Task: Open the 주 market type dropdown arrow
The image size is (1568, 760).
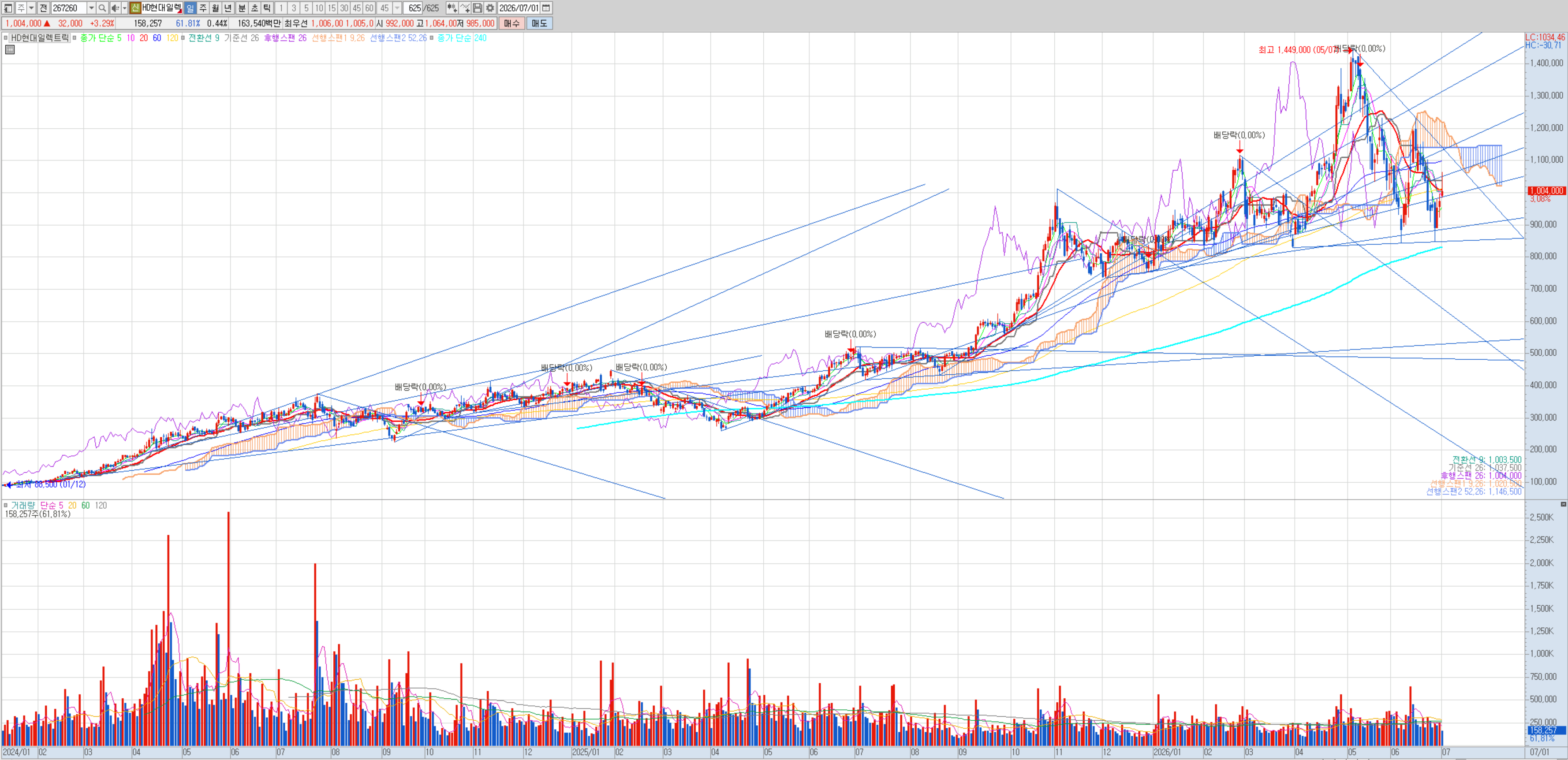Action: pos(32,8)
